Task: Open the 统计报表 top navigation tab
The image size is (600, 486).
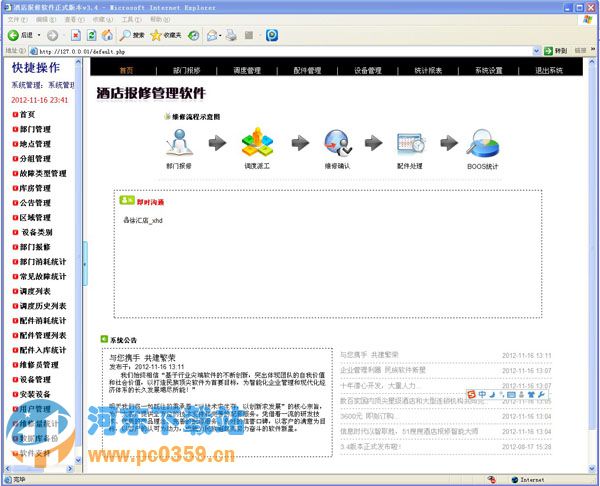Action: [x=428, y=70]
